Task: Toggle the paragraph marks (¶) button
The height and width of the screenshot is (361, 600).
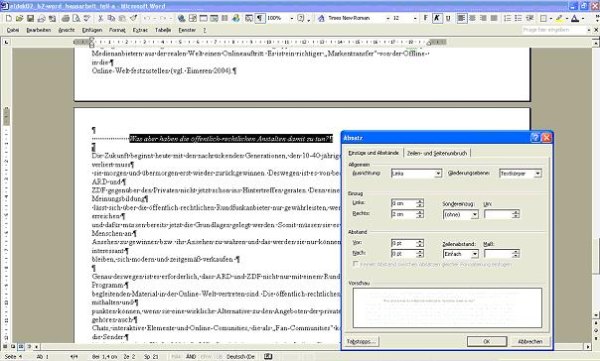Action: [x=260, y=18]
